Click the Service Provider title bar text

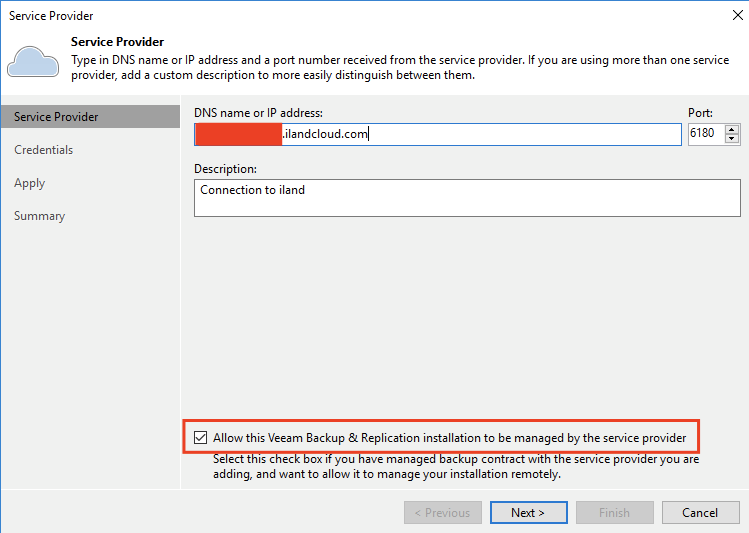tap(52, 15)
